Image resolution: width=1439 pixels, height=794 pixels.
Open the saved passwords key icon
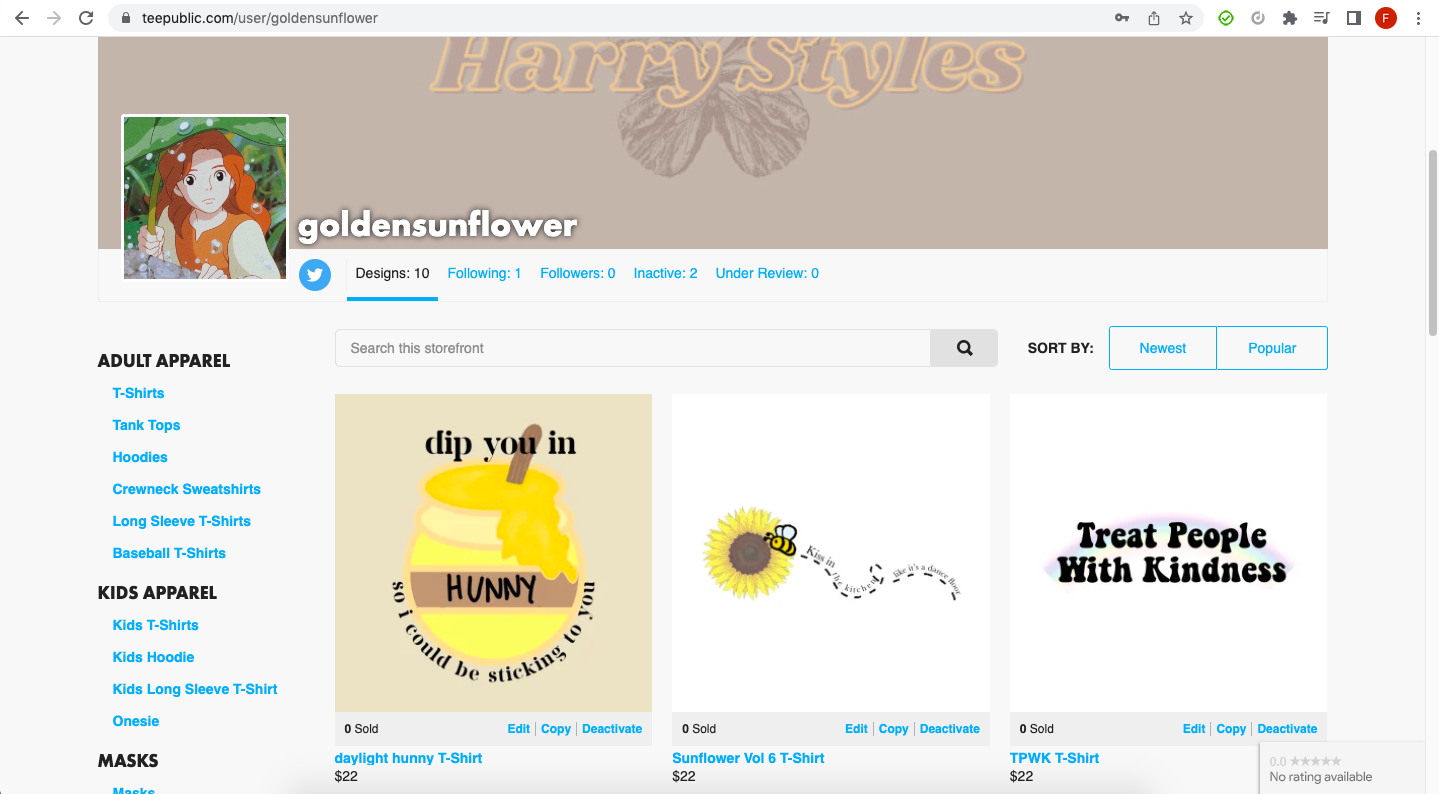tap(1122, 18)
